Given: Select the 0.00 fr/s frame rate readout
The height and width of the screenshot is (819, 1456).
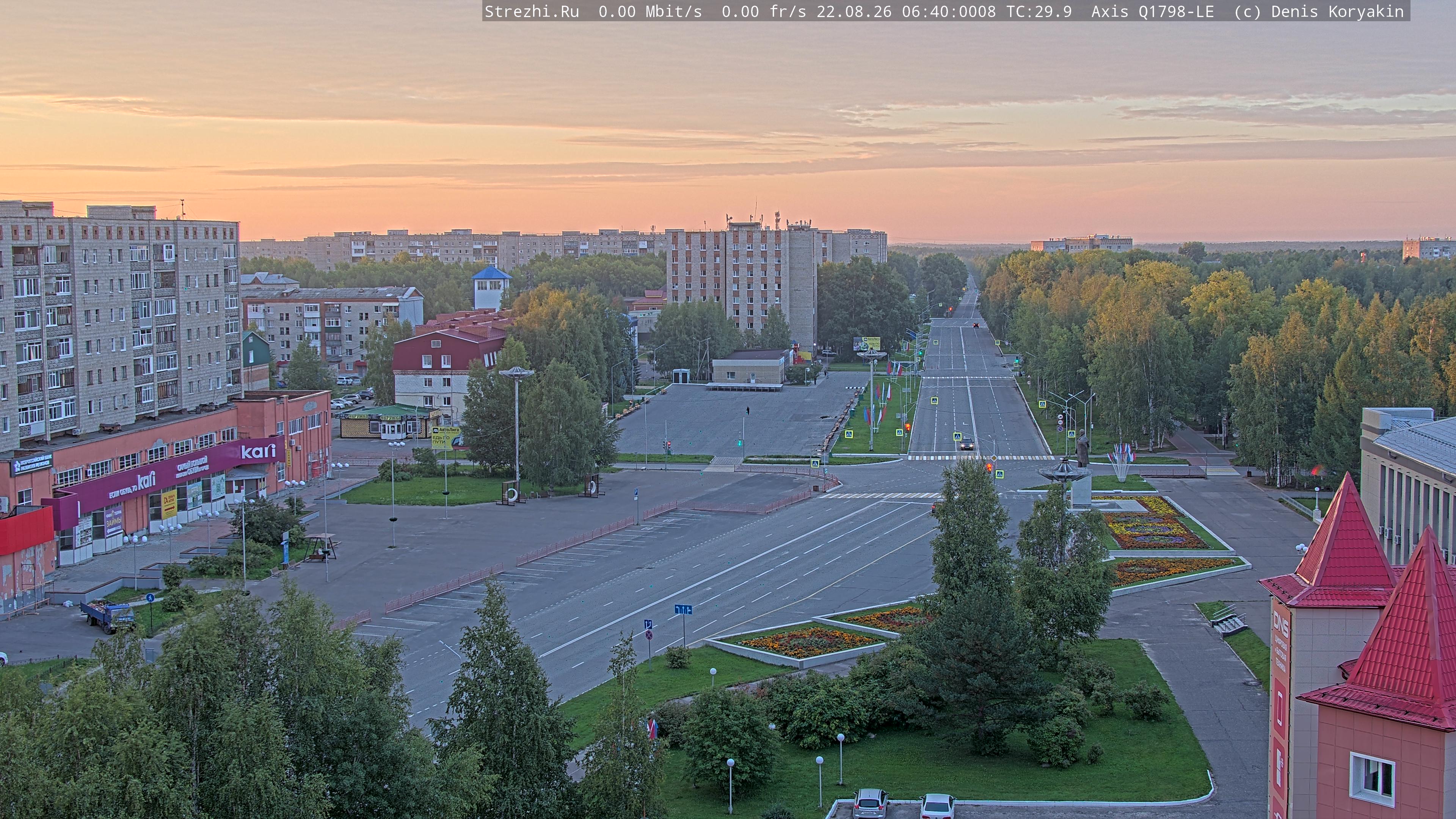Looking at the screenshot, I should pyautogui.click(x=764, y=11).
